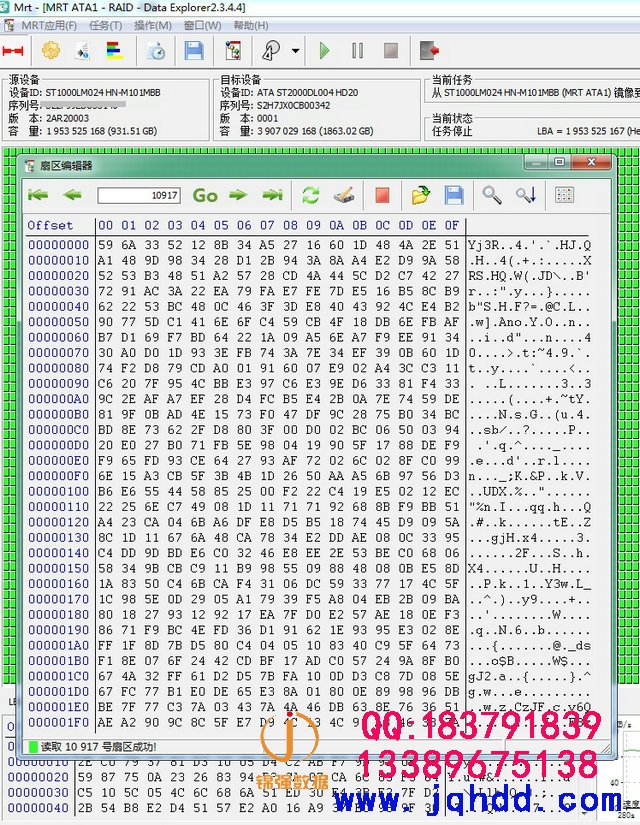
Task: Open file with folder arrow icon
Action: (x=421, y=195)
